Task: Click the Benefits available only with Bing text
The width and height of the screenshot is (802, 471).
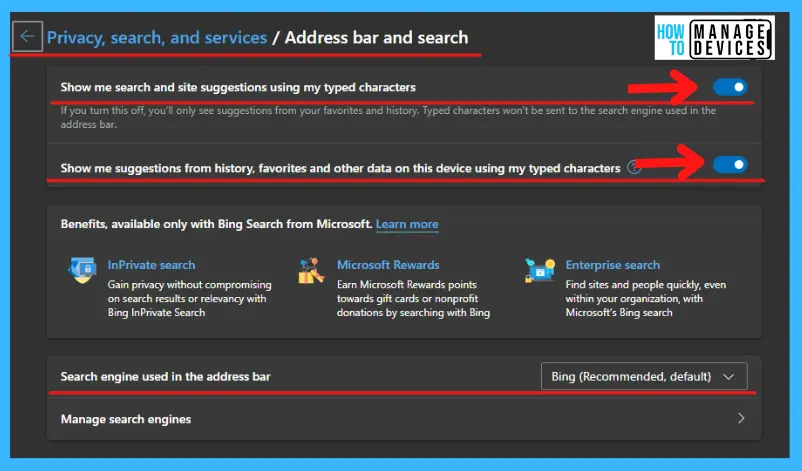Action: (216, 224)
